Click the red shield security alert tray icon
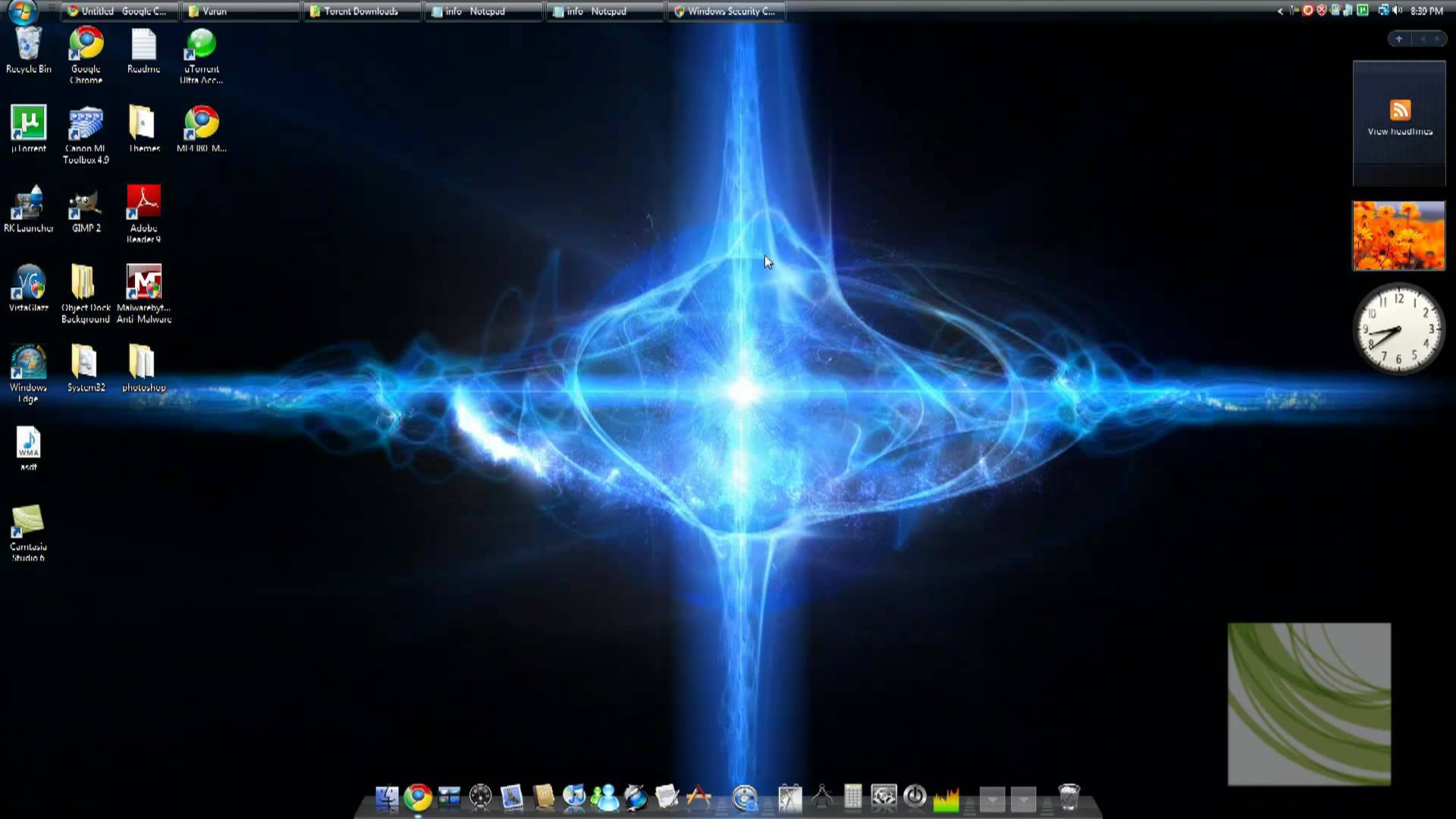The image size is (1456, 819). tap(1322, 11)
